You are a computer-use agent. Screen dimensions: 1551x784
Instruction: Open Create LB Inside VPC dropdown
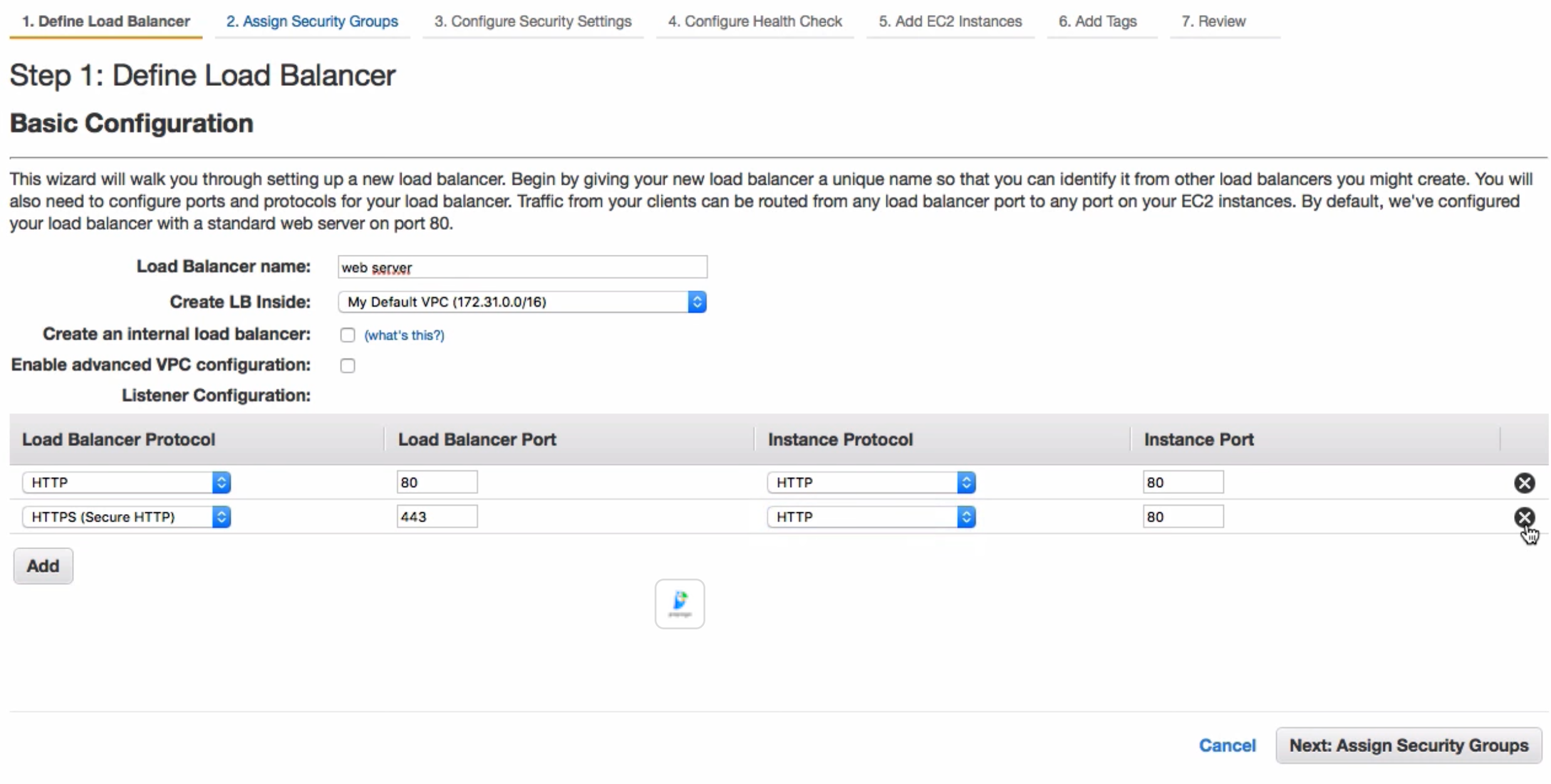coord(522,302)
